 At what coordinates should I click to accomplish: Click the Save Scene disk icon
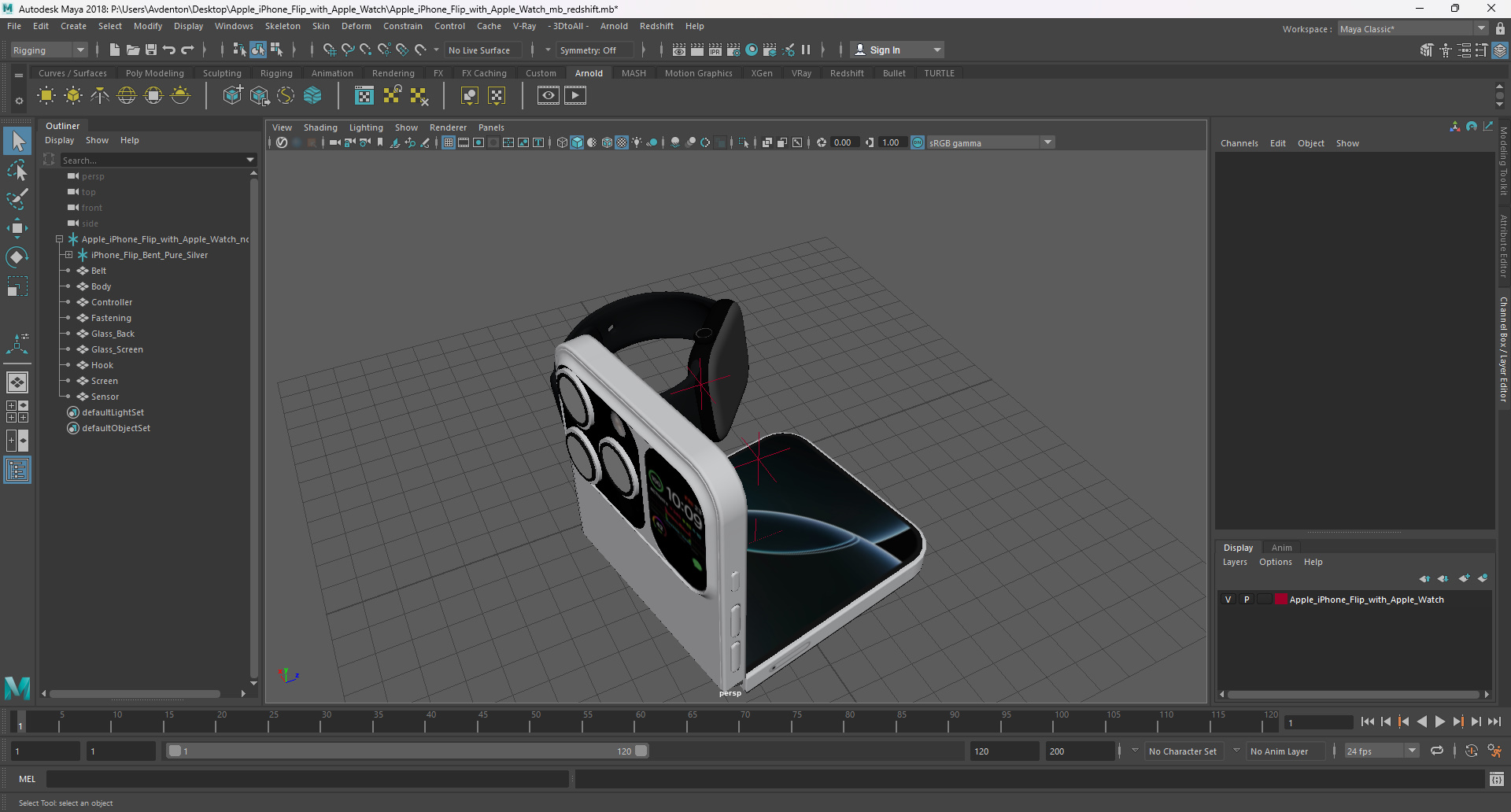[x=151, y=50]
